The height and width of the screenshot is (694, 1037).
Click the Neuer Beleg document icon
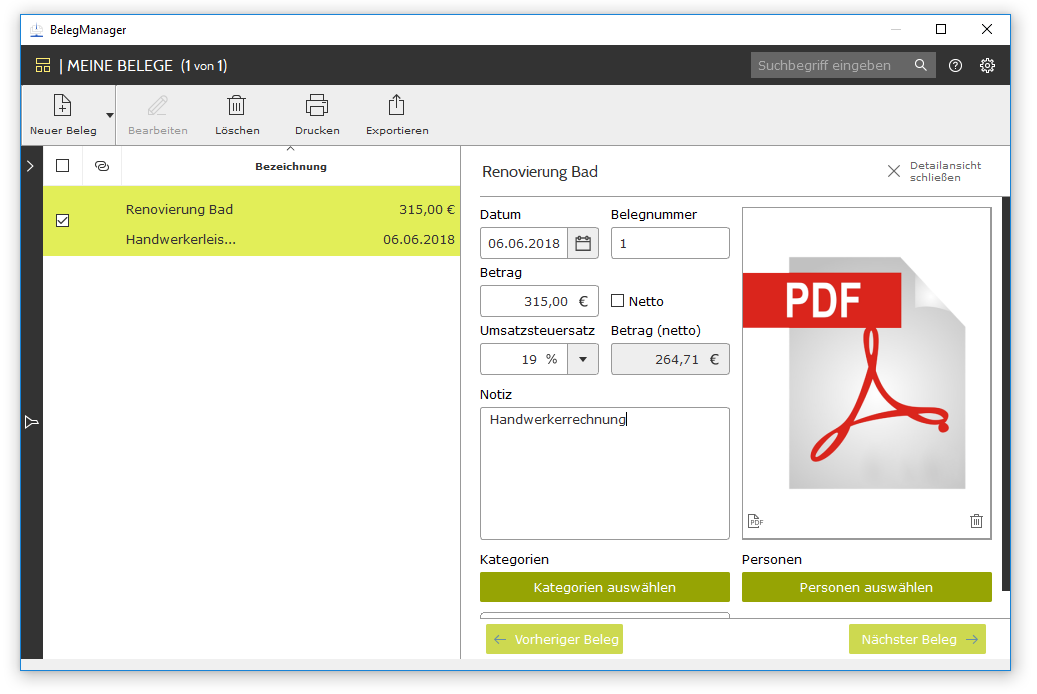62,105
